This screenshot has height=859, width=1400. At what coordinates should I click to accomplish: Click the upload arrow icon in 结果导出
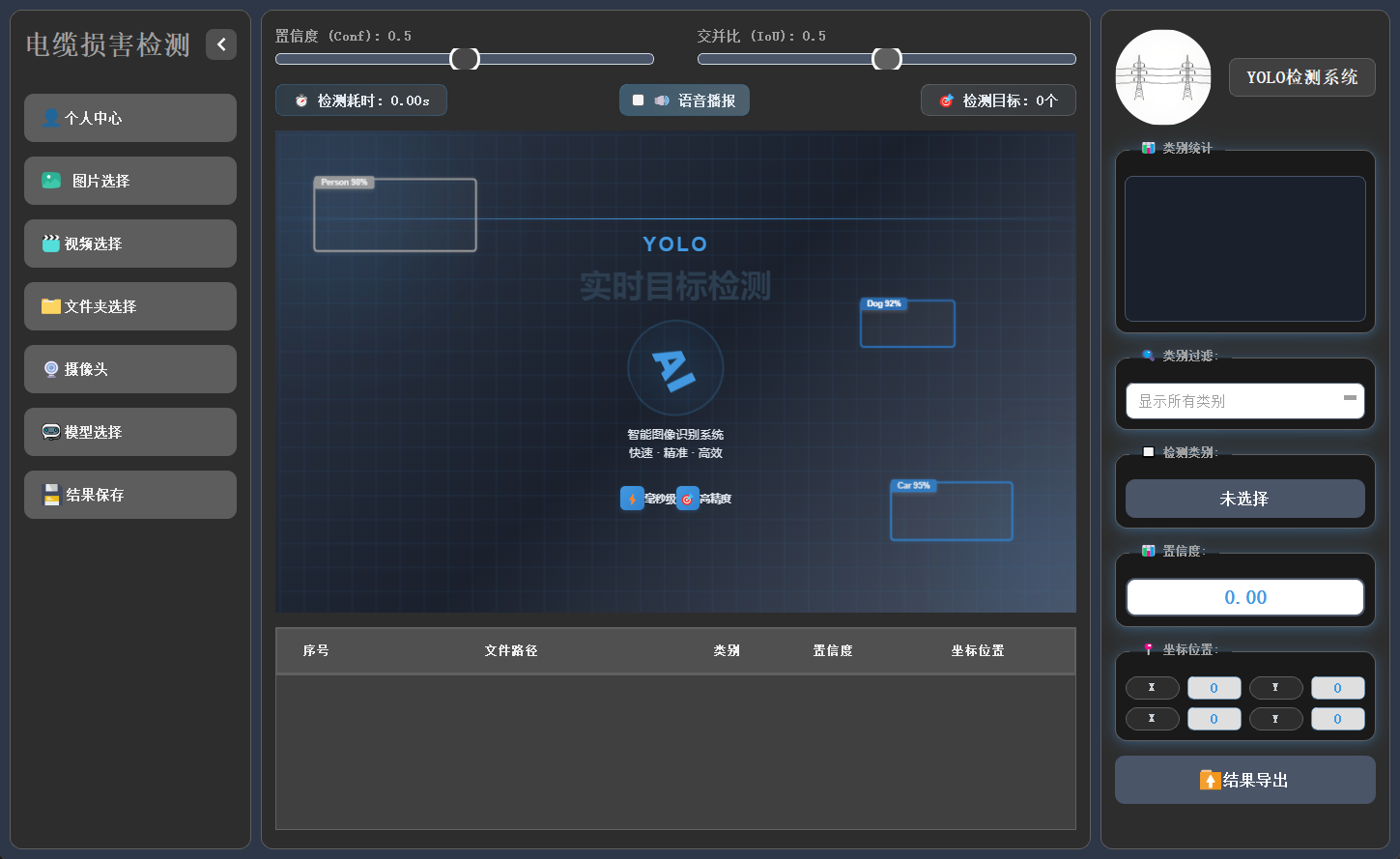[1210, 780]
